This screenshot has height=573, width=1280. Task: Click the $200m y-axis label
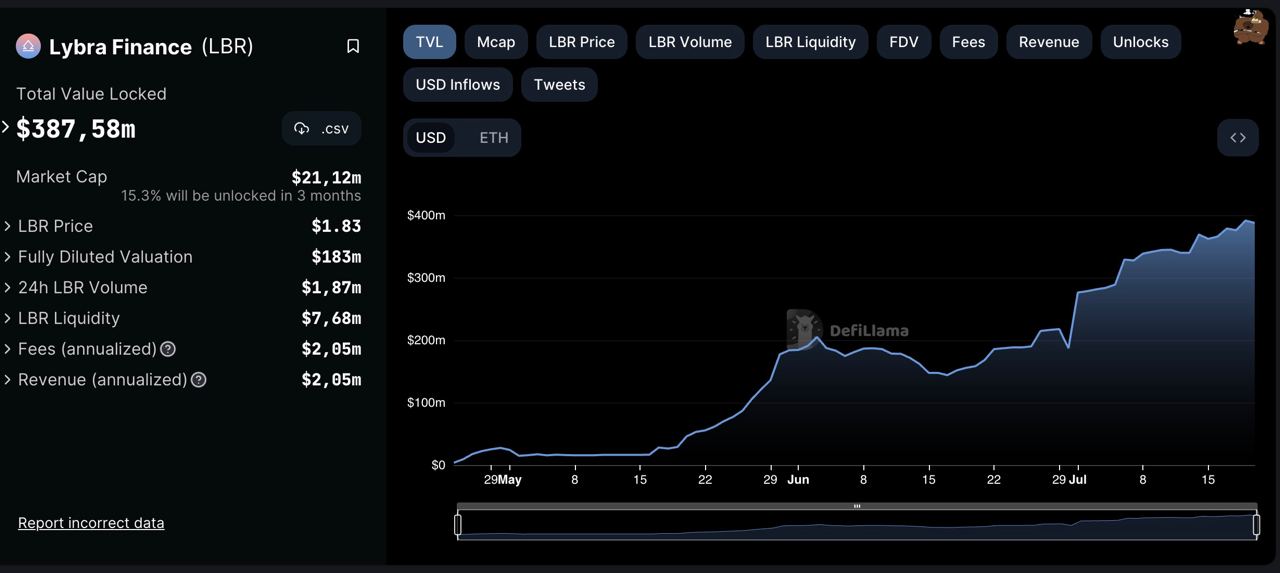click(x=426, y=340)
